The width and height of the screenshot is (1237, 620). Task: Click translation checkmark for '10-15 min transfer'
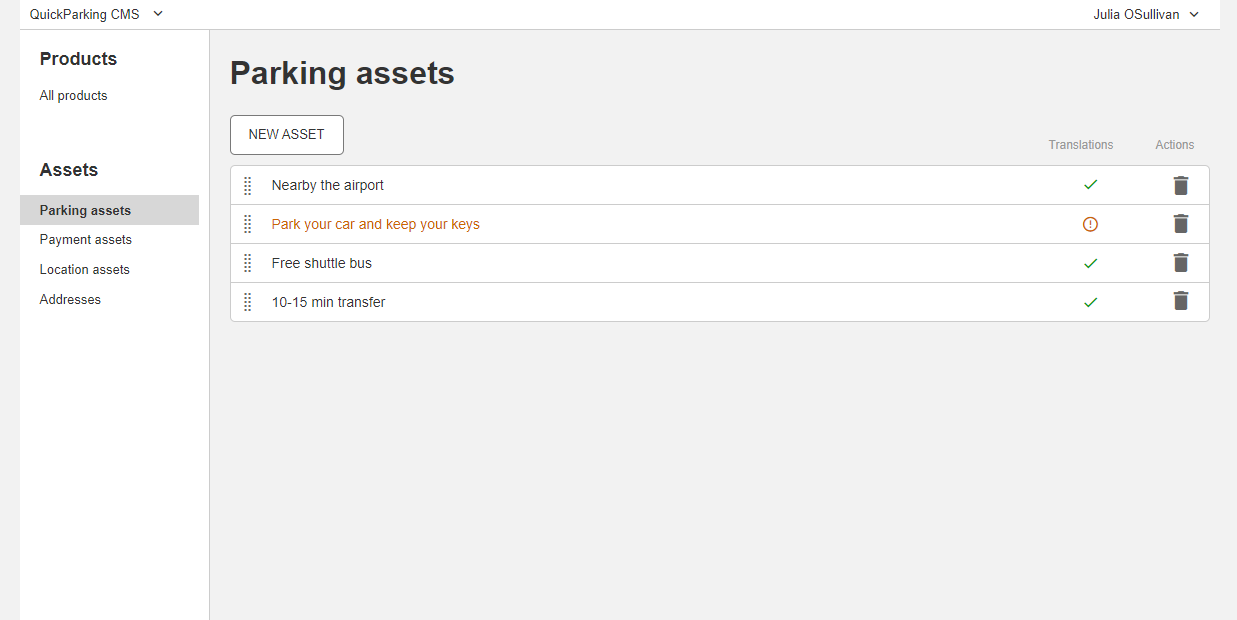(x=1090, y=302)
